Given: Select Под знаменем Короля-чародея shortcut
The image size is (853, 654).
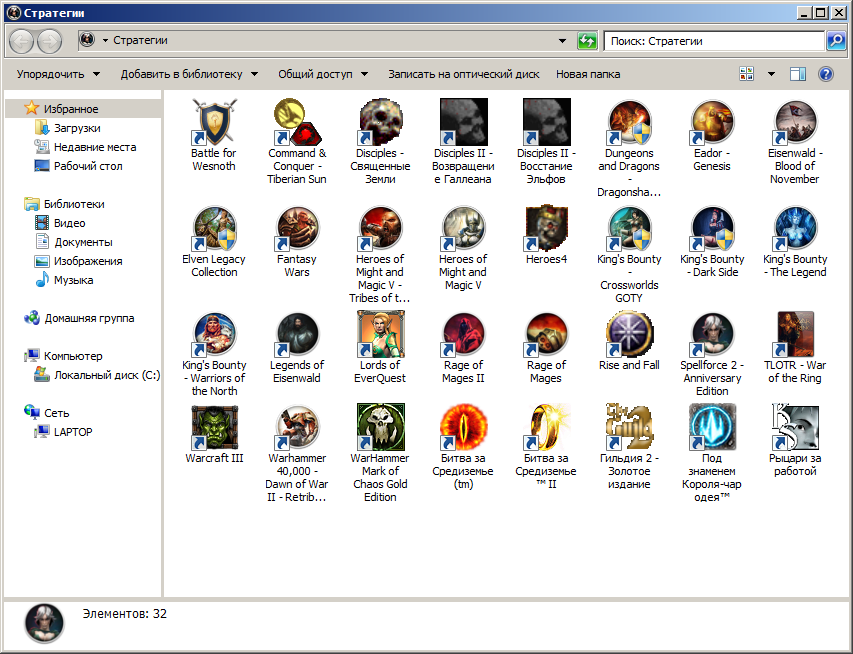Looking at the screenshot, I should [x=712, y=453].
